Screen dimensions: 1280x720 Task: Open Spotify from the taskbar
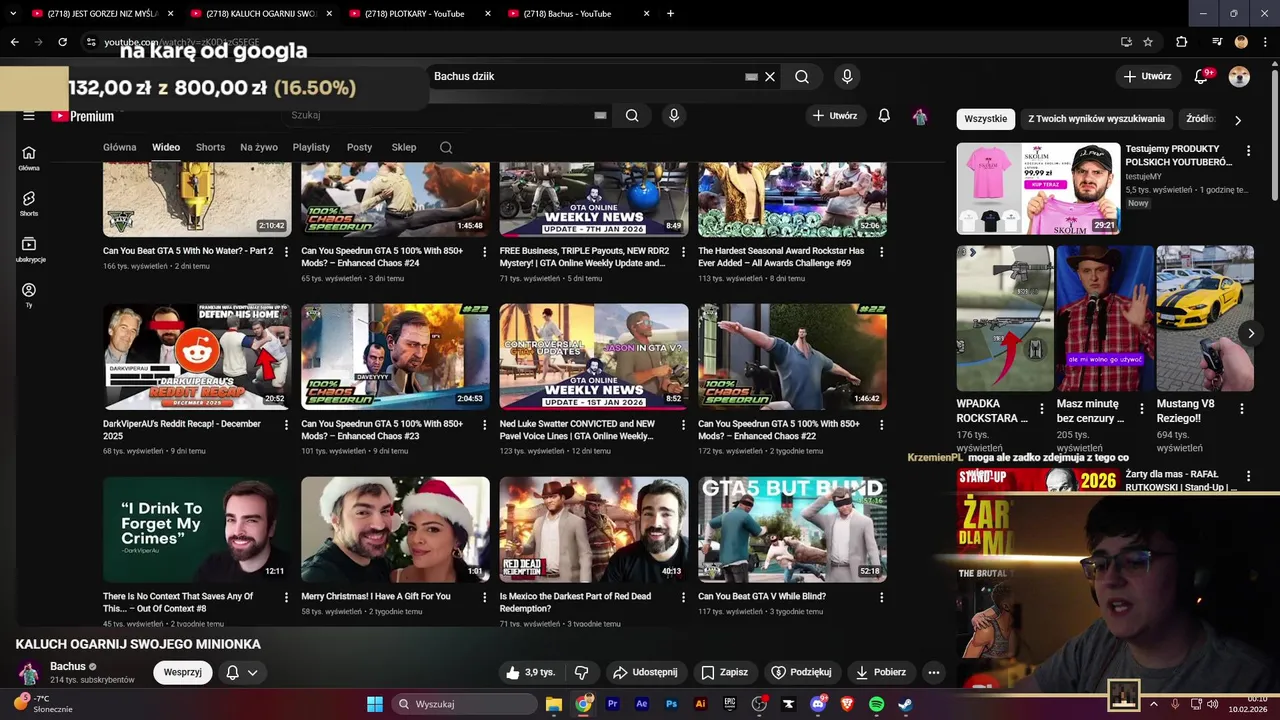(876, 704)
